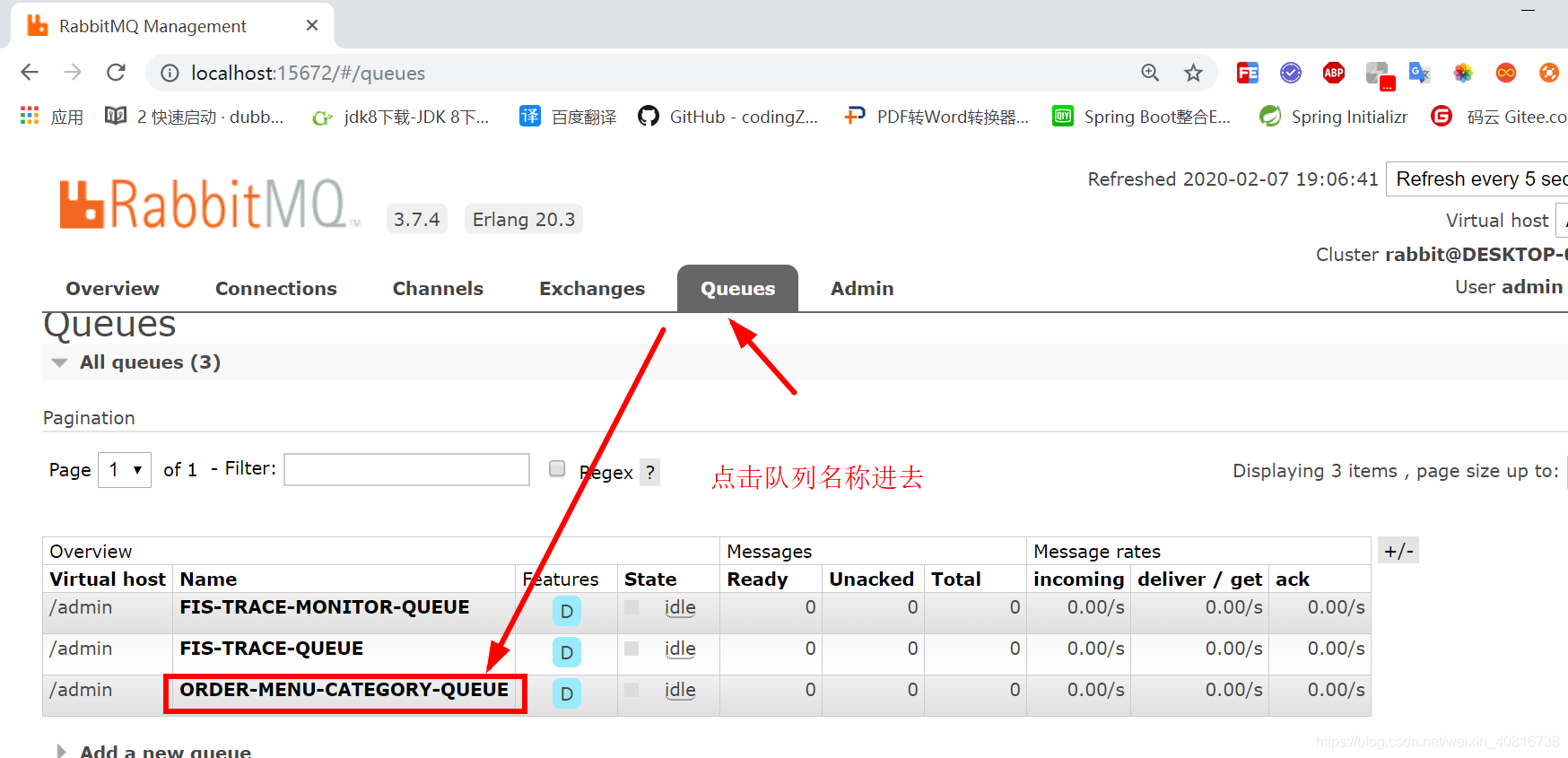Sort queues by Total column
The height and width of the screenshot is (758, 1568).
coord(956,579)
